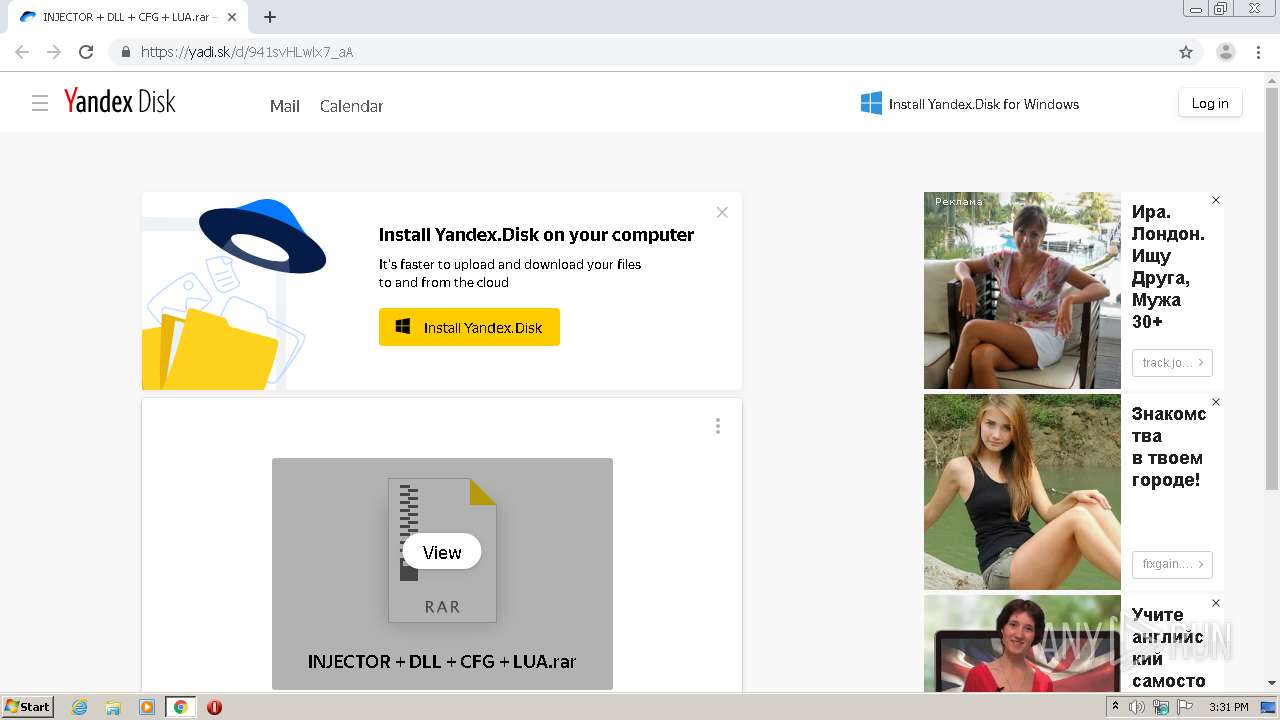Open the track.jo... ad link
This screenshot has height=720, width=1280.
click(x=1172, y=363)
